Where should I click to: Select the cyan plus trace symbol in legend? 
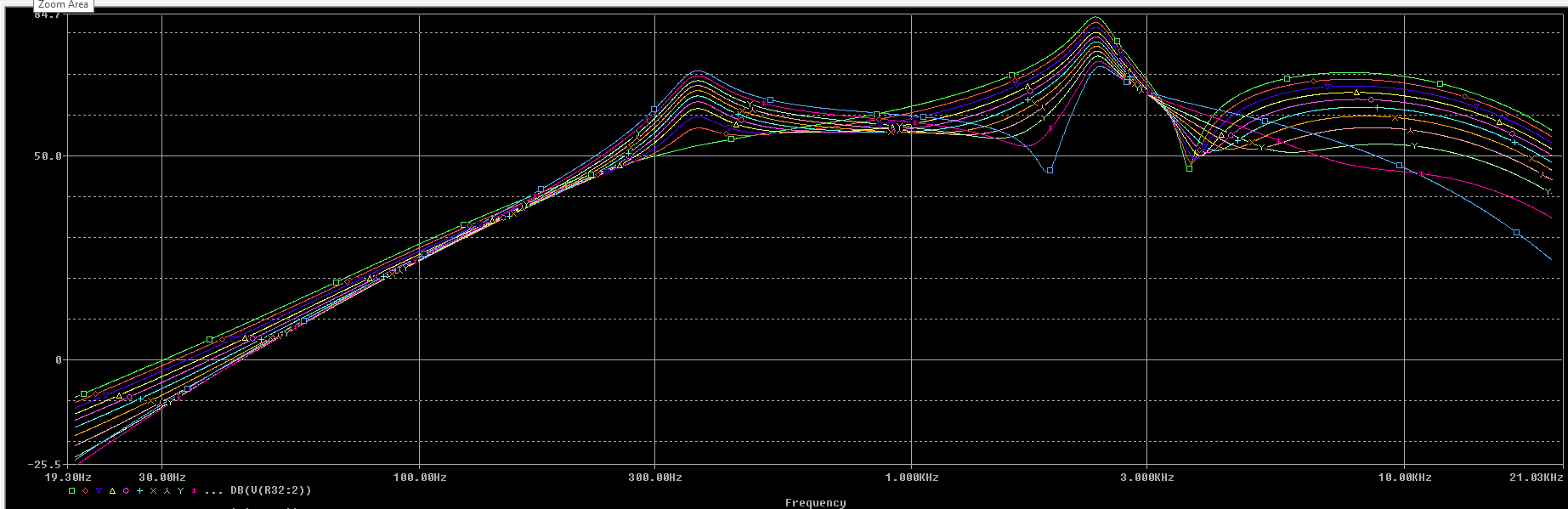[x=139, y=491]
